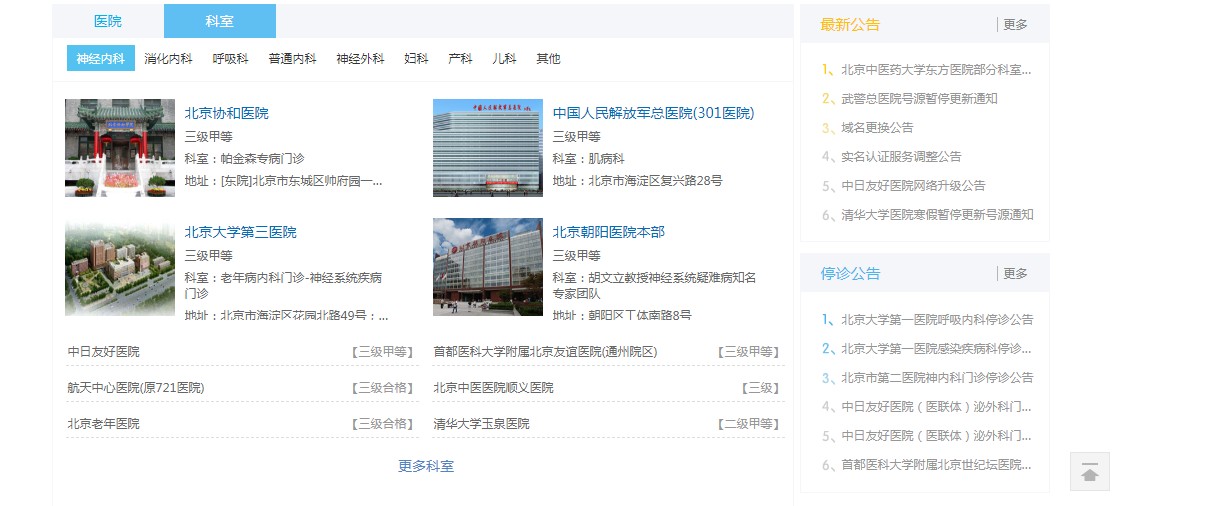The width and height of the screenshot is (1215, 506).
Task: Open 首都医科大学附属北京世纪坛医院 notice
Action: pyautogui.click(x=936, y=465)
